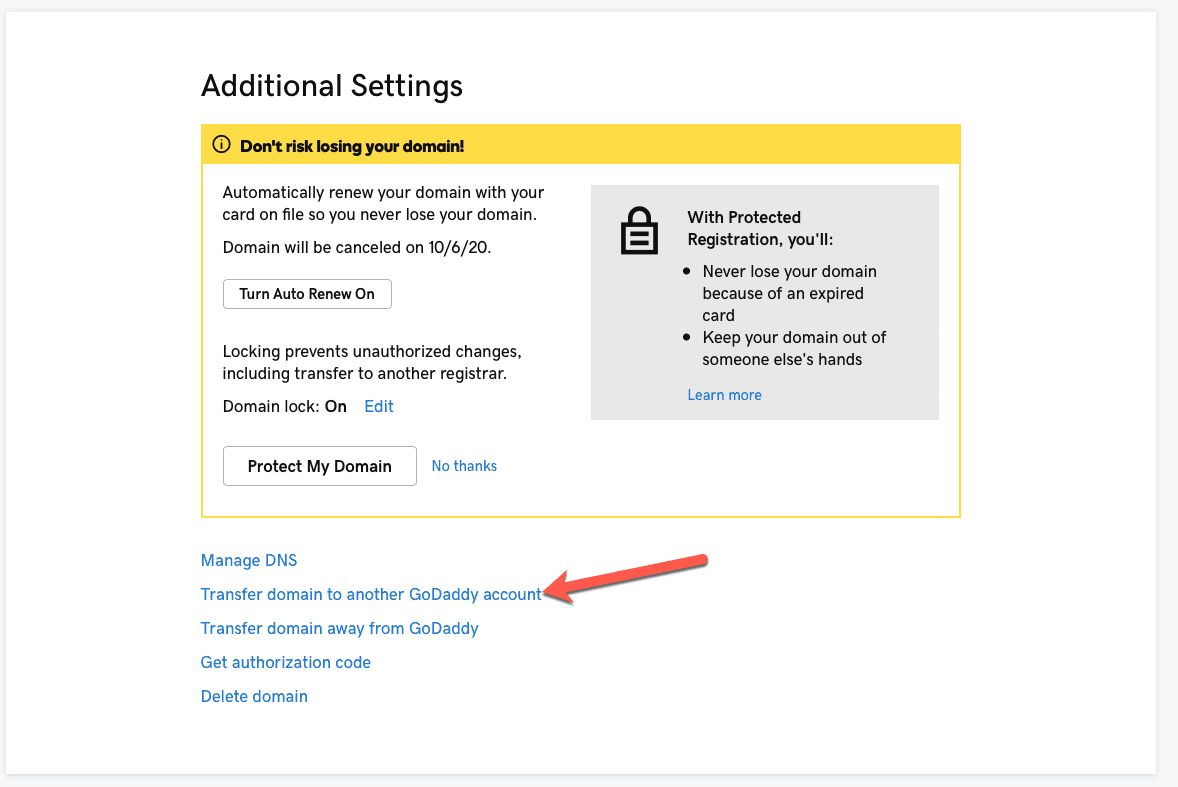
Task: Click the Protected Registration info panel
Action: (764, 300)
